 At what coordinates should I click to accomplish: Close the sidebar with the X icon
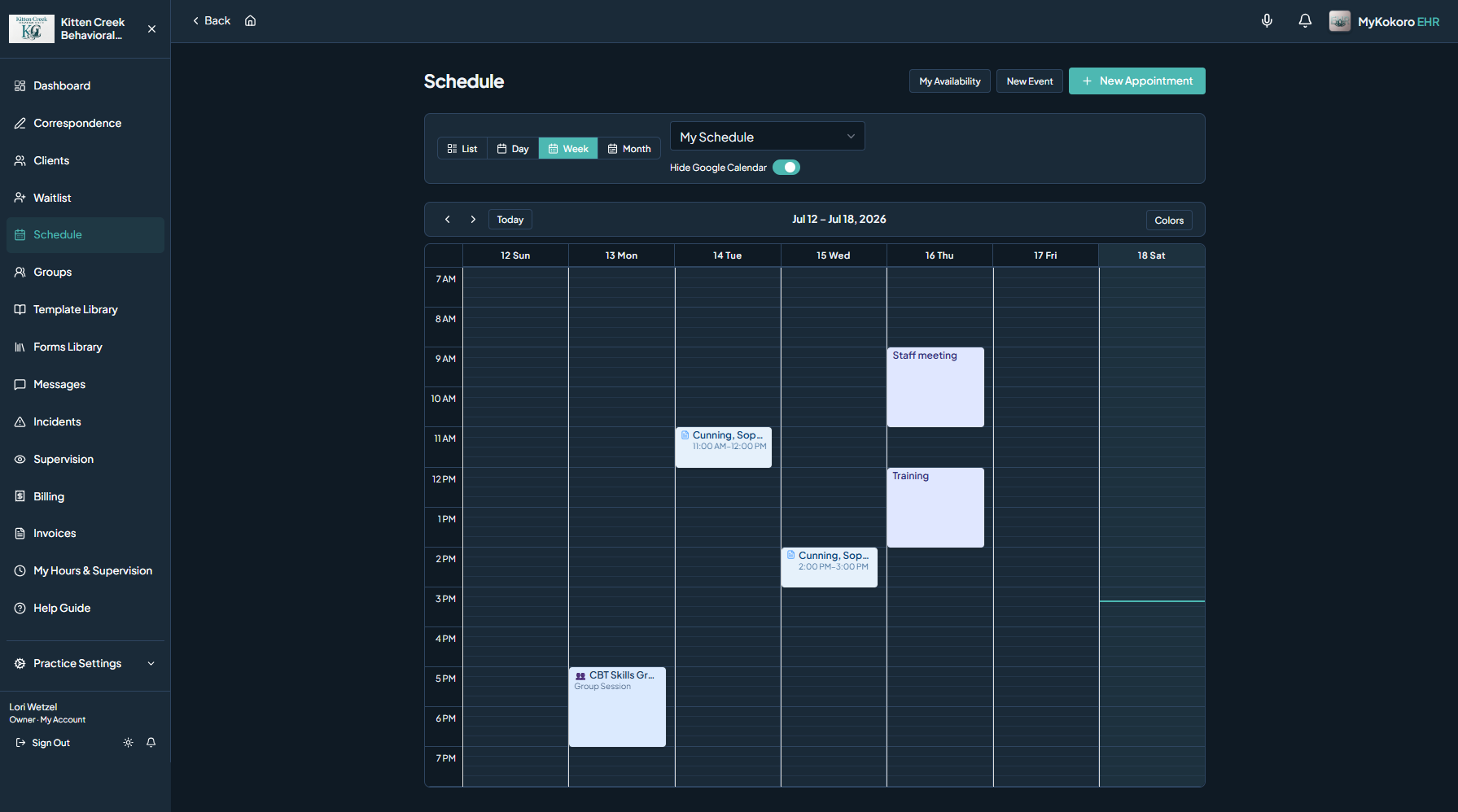click(x=151, y=28)
